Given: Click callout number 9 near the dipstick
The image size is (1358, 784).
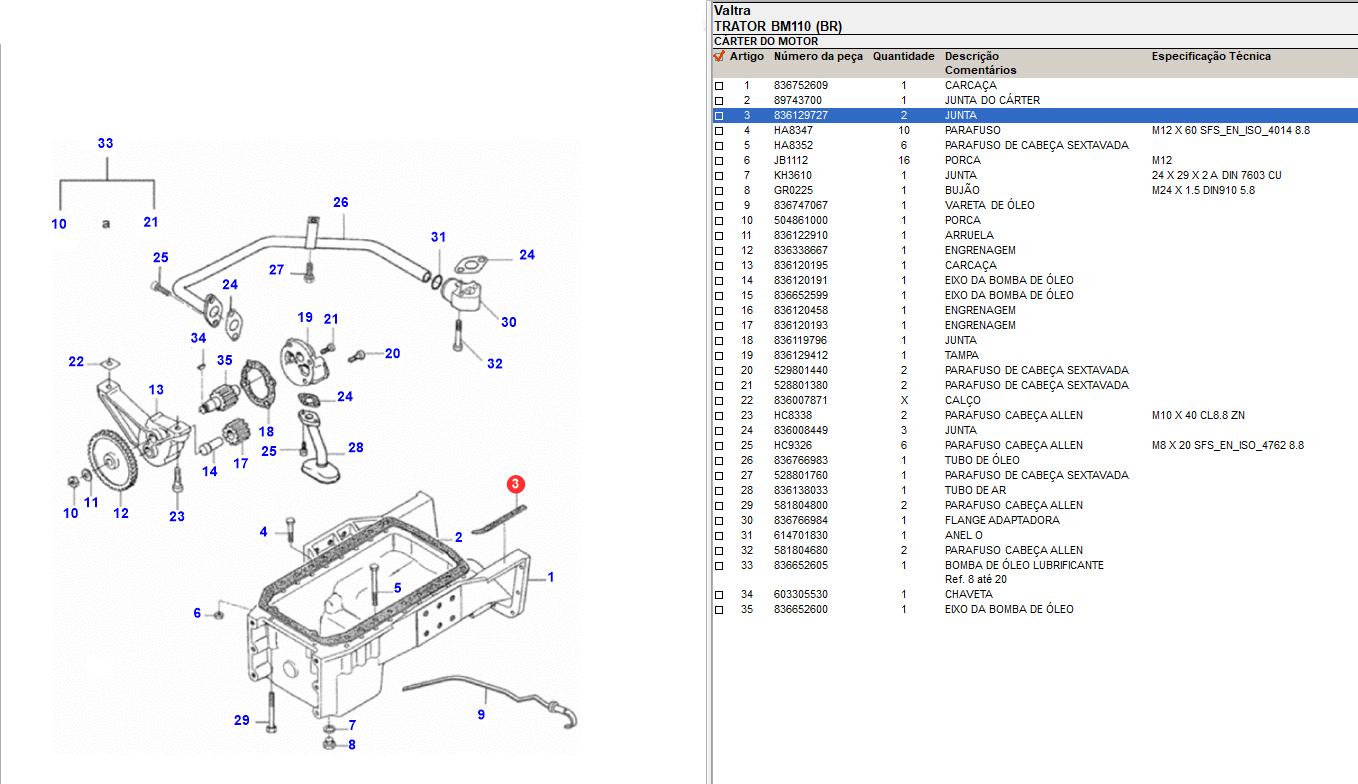Looking at the screenshot, I should (481, 714).
